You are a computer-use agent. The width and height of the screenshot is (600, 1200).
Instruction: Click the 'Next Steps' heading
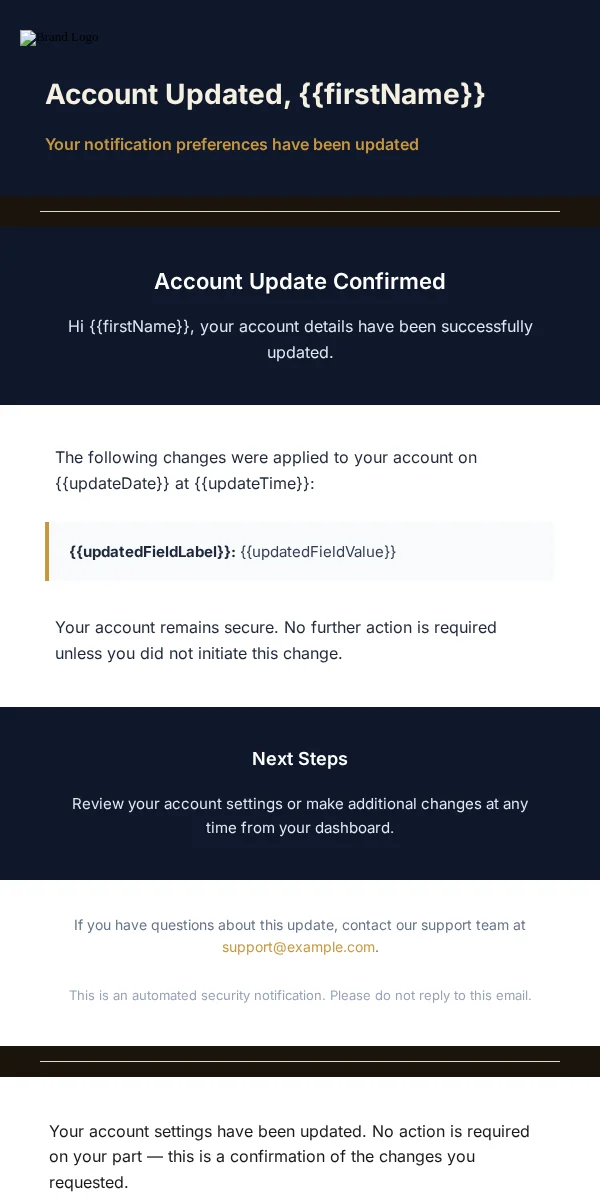click(x=300, y=759)
